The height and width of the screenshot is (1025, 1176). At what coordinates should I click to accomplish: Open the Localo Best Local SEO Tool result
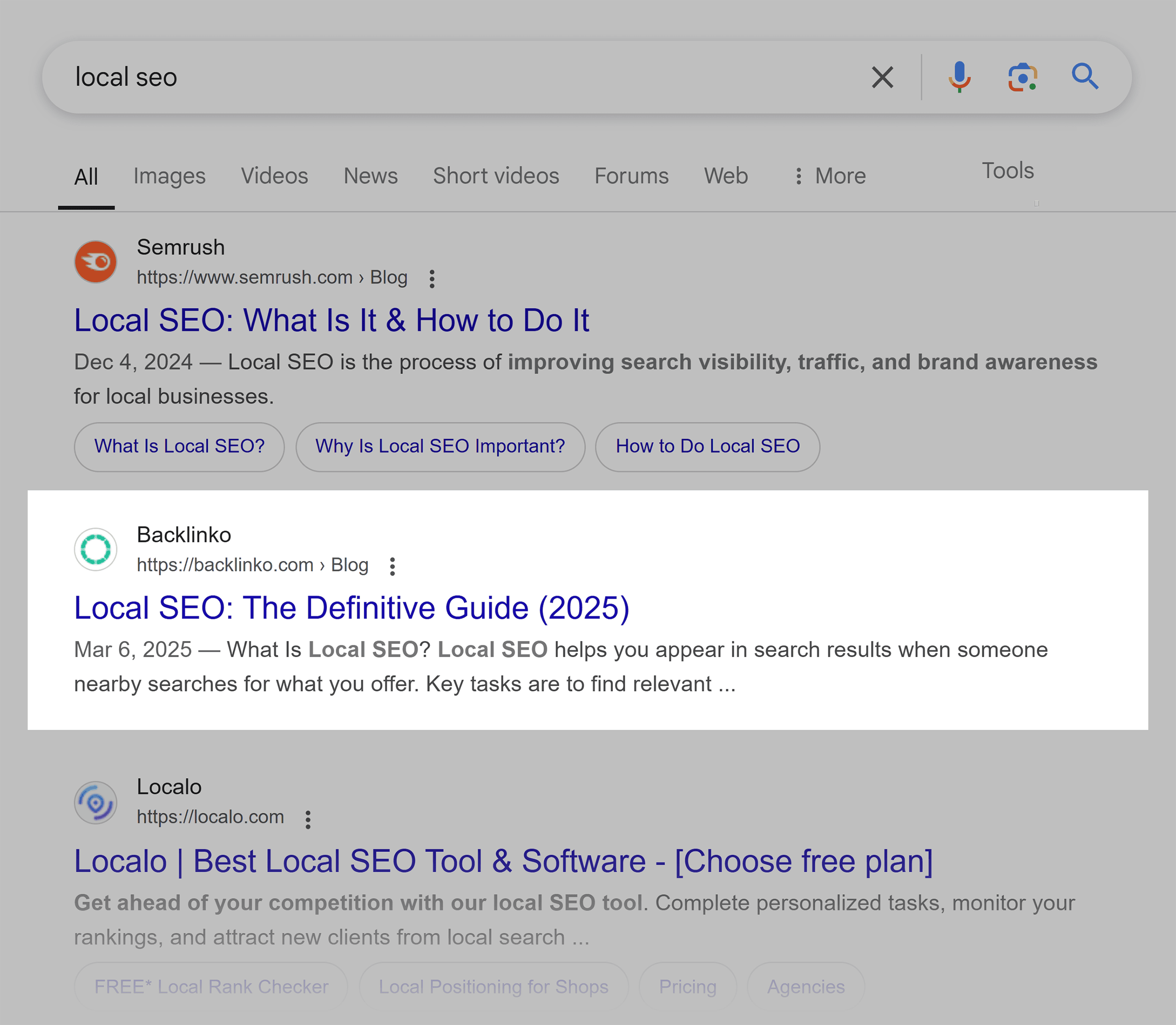coord(503,861)
